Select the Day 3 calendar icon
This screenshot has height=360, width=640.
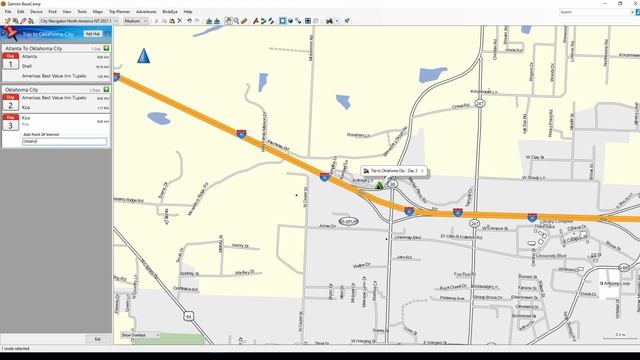(x=11, y=122)
